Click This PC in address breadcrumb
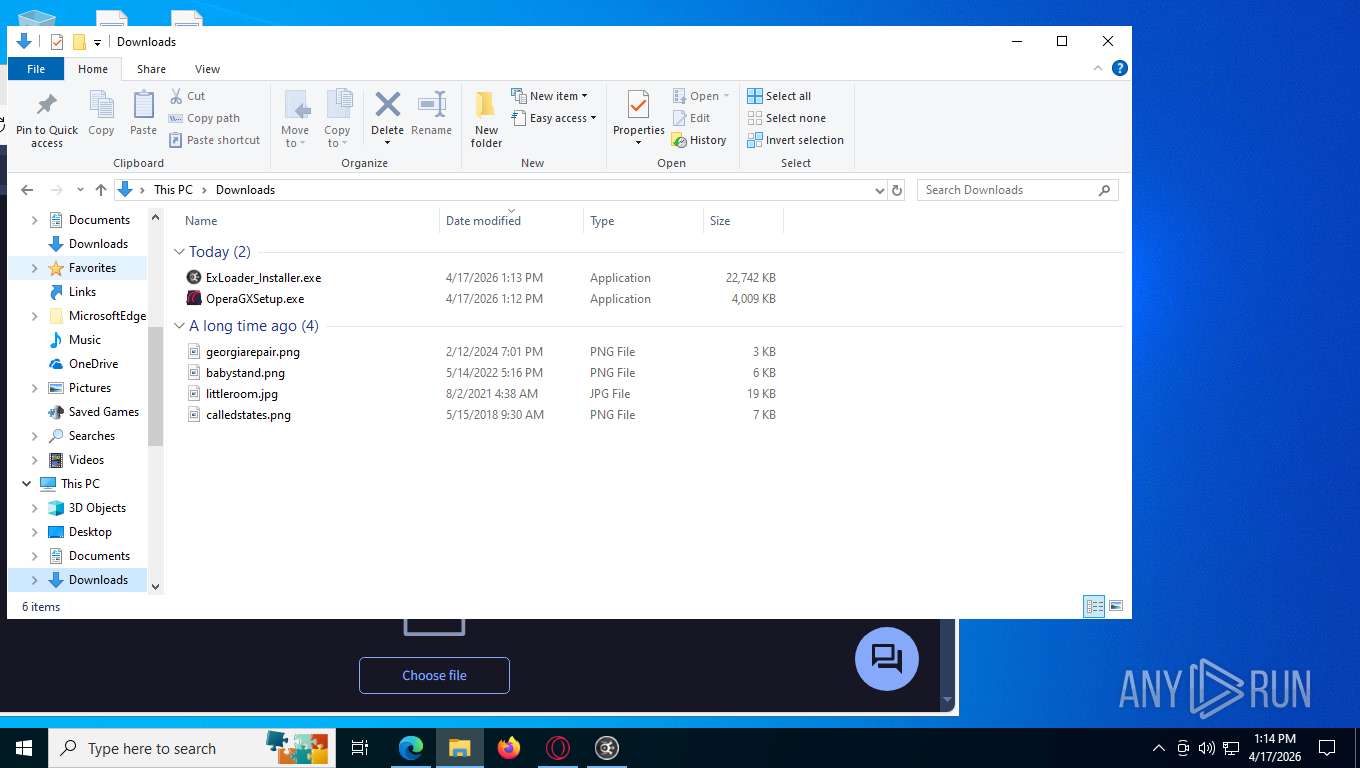Screen dimensions: 1360x768 (x=173, y=190)
